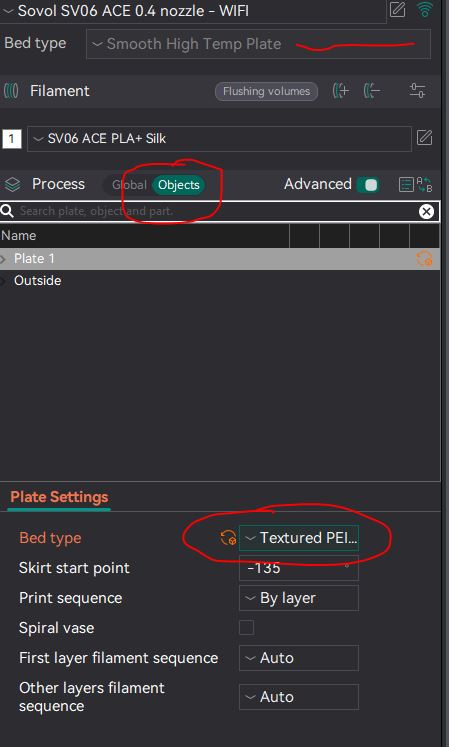
Task: Edit the SV06 ACE PLA+ Silk preset
Action: [424, 138]
